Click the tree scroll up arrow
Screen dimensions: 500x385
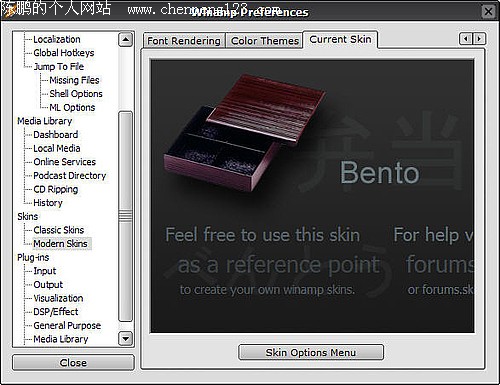(x=125, y=40)
